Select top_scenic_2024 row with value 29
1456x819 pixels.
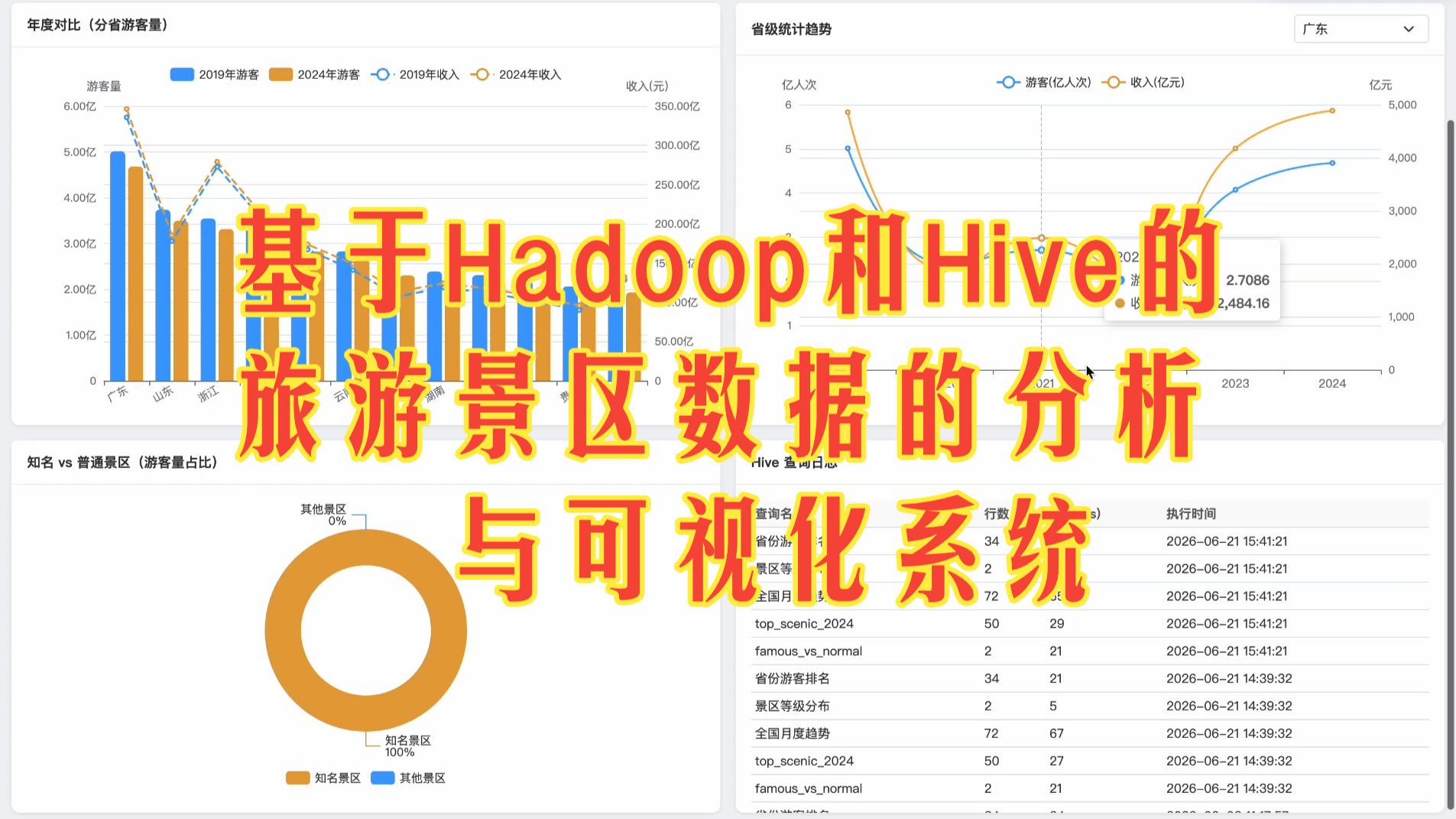[1090, 623]
